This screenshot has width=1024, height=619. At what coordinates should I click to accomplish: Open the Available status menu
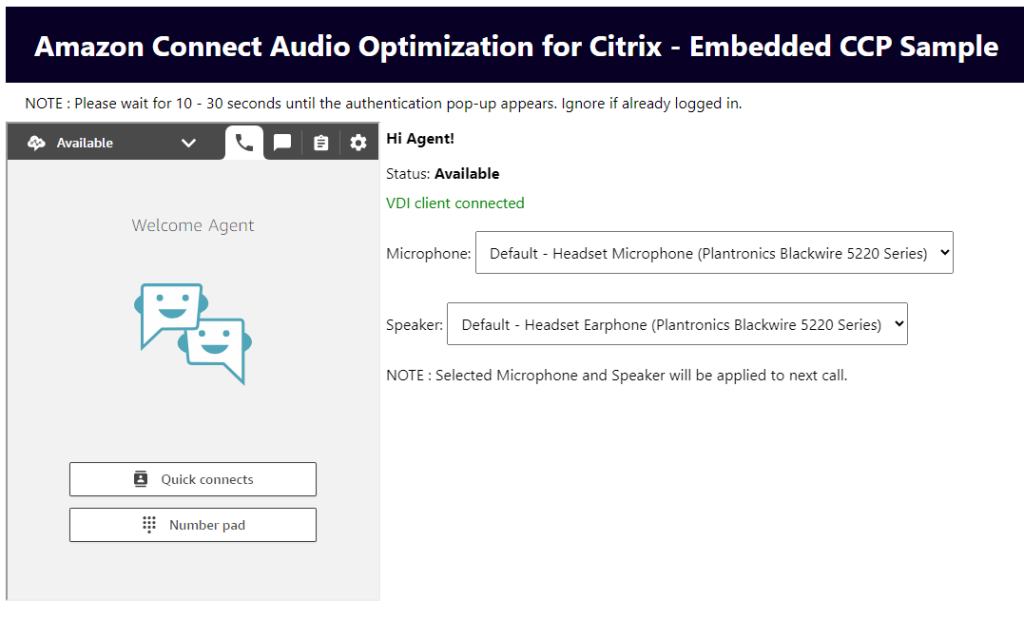tap(85, 142)
